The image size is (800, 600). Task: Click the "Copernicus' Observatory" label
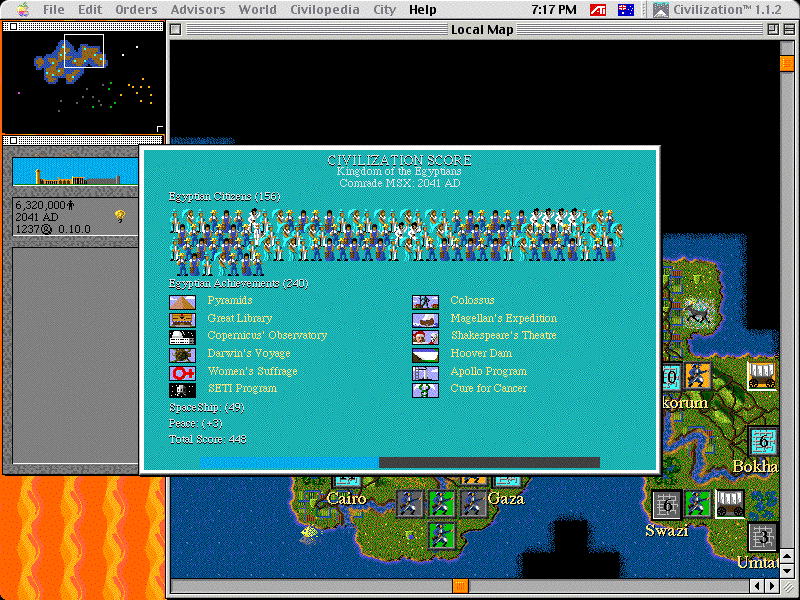coord(267,335)
